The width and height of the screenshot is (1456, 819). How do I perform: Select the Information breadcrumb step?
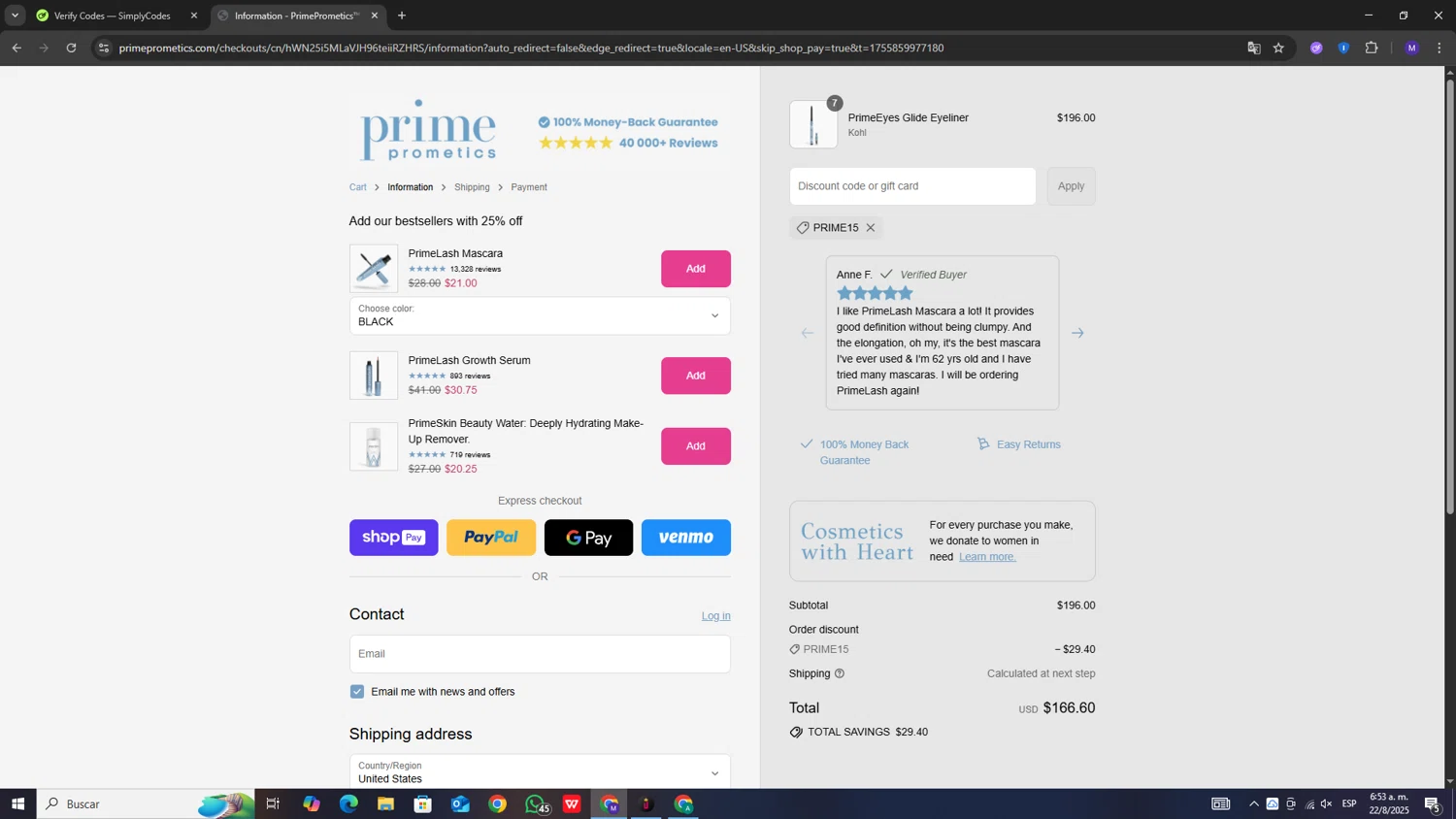(411, 187)
